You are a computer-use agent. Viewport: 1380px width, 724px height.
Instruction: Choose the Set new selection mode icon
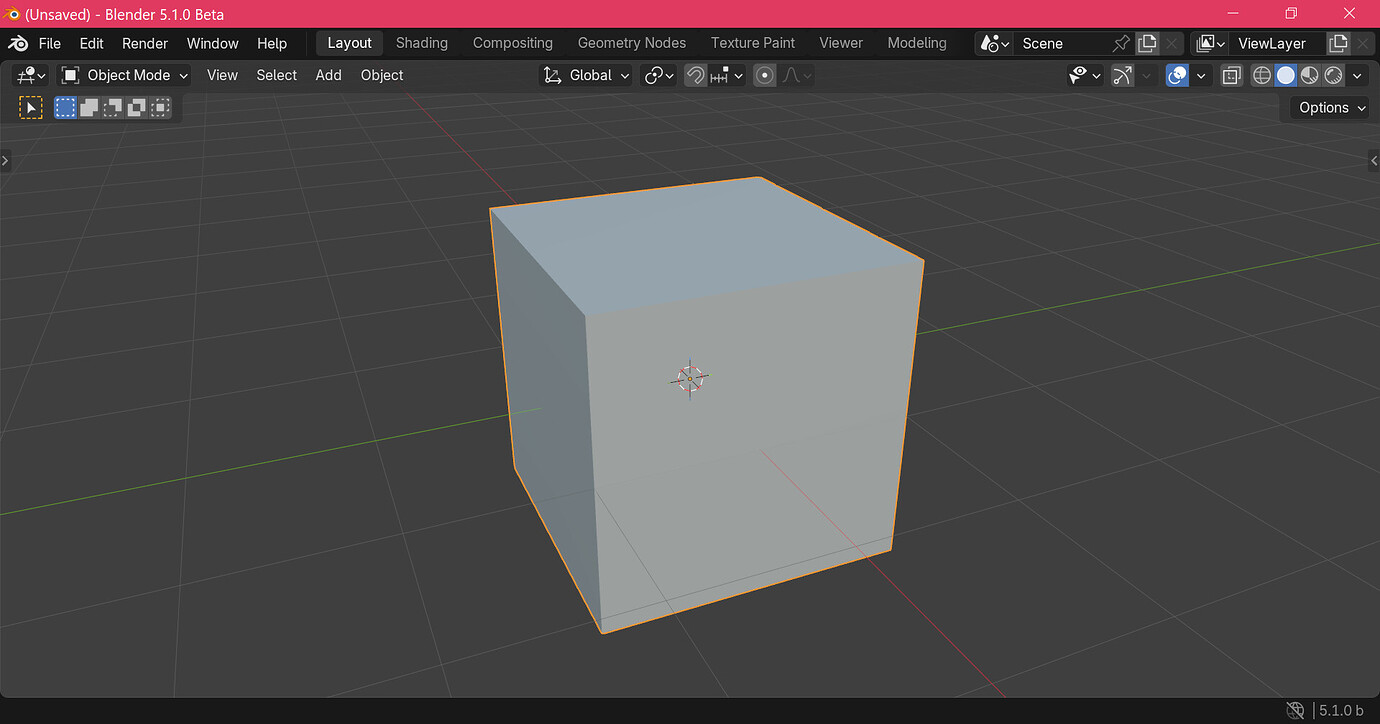tap(65, 107)
